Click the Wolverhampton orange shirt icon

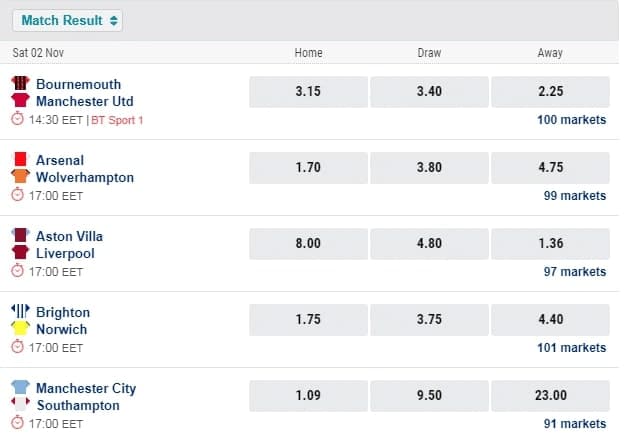19,177
